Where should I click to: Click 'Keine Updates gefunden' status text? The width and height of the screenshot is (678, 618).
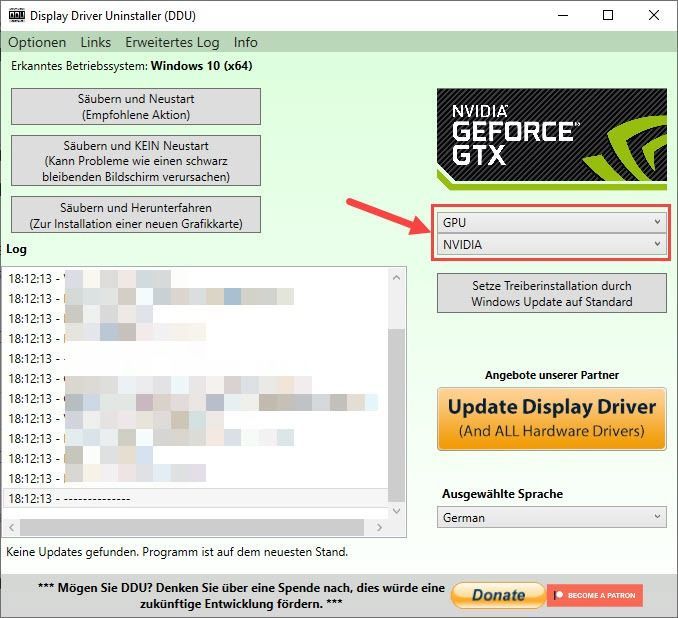[x=177, y=552]
